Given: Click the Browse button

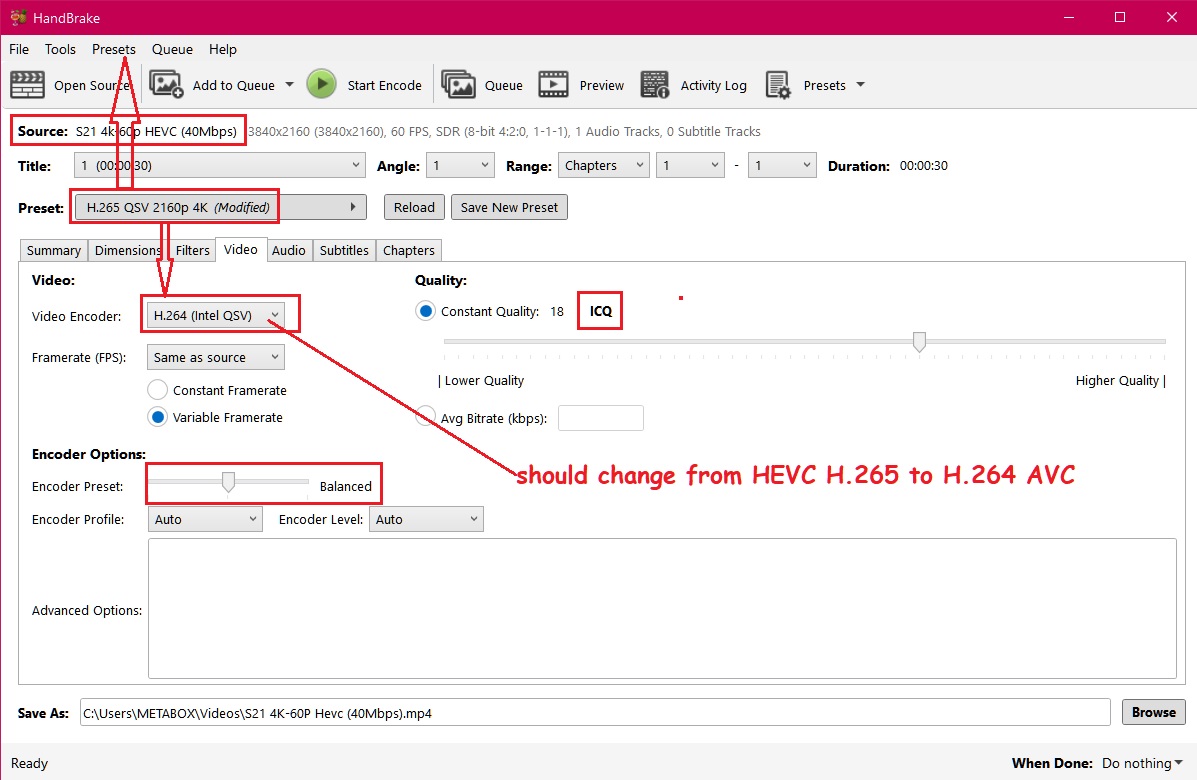Looking at the screenshot, I should [x=1153, y=712].
